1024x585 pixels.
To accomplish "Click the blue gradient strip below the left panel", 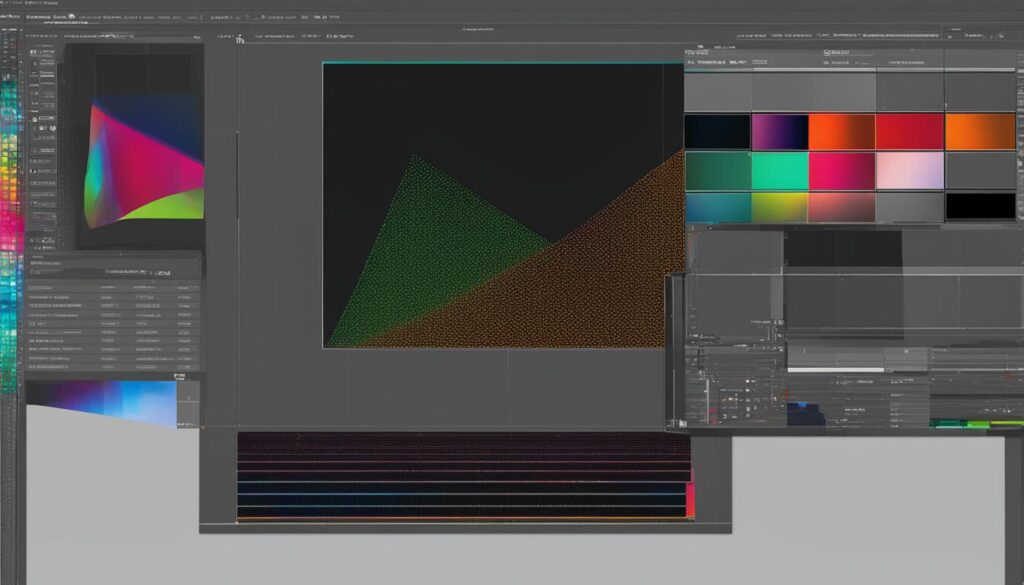I will [110, 400].
